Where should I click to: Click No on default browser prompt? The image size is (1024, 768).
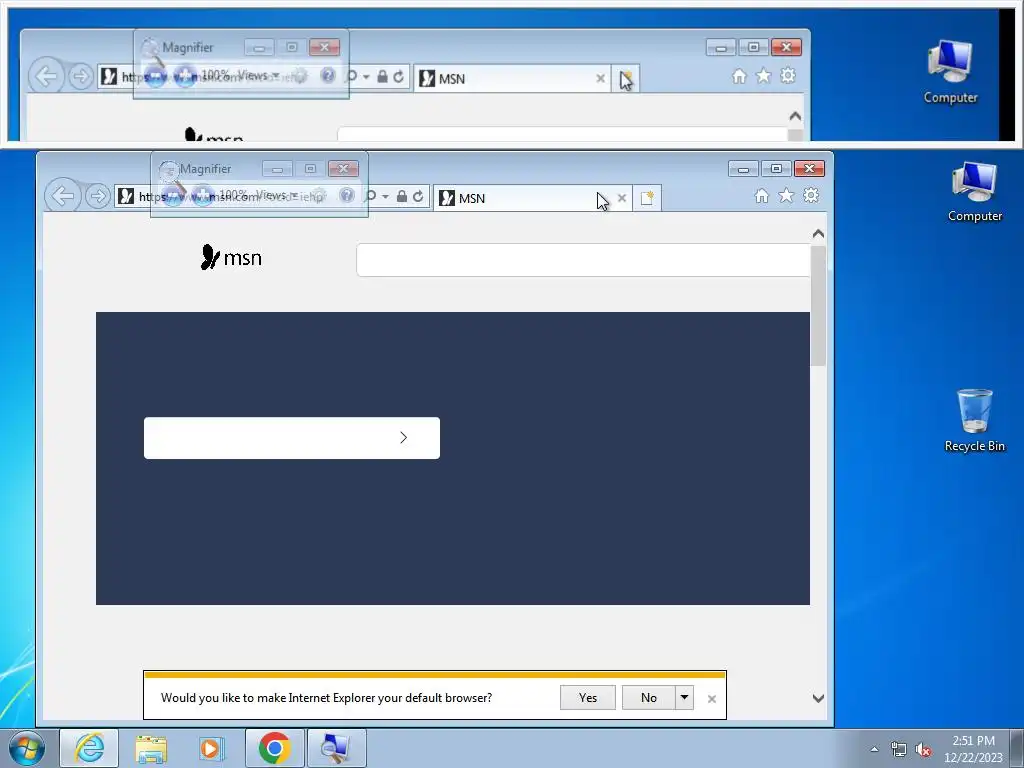(x=648, y=697)
